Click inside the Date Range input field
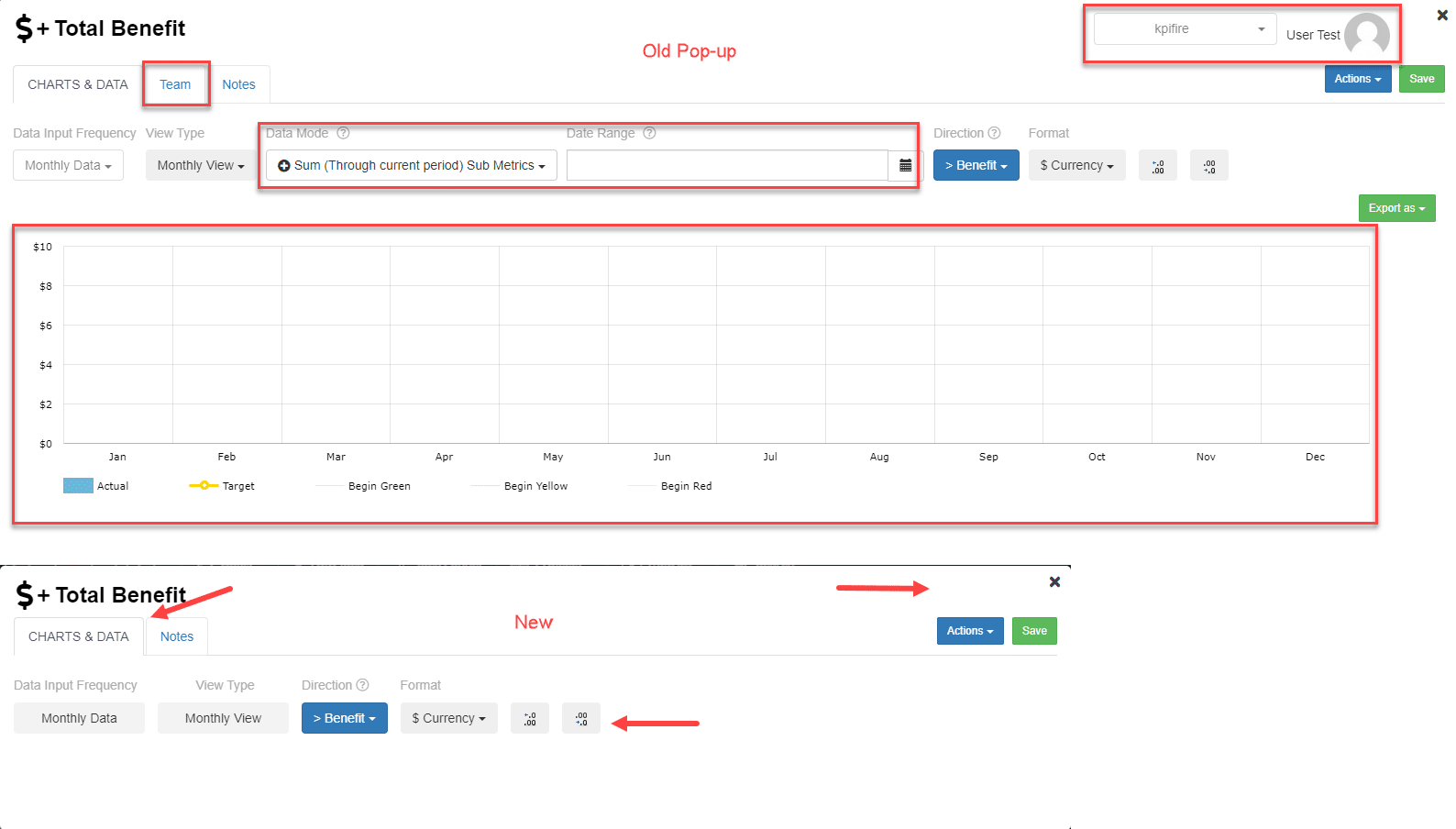This screenshot has width=1456, height=829. point(726,166)
